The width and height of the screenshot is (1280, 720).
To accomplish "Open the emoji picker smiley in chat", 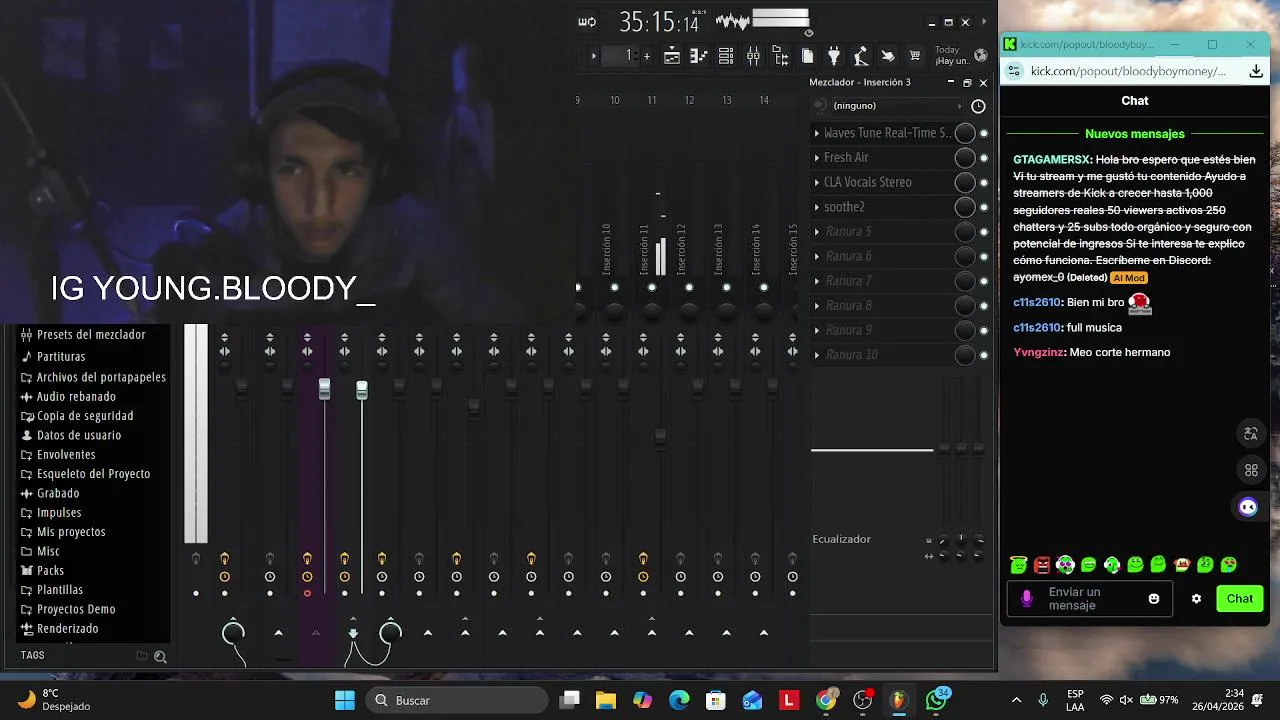I will click(1154, 599).
